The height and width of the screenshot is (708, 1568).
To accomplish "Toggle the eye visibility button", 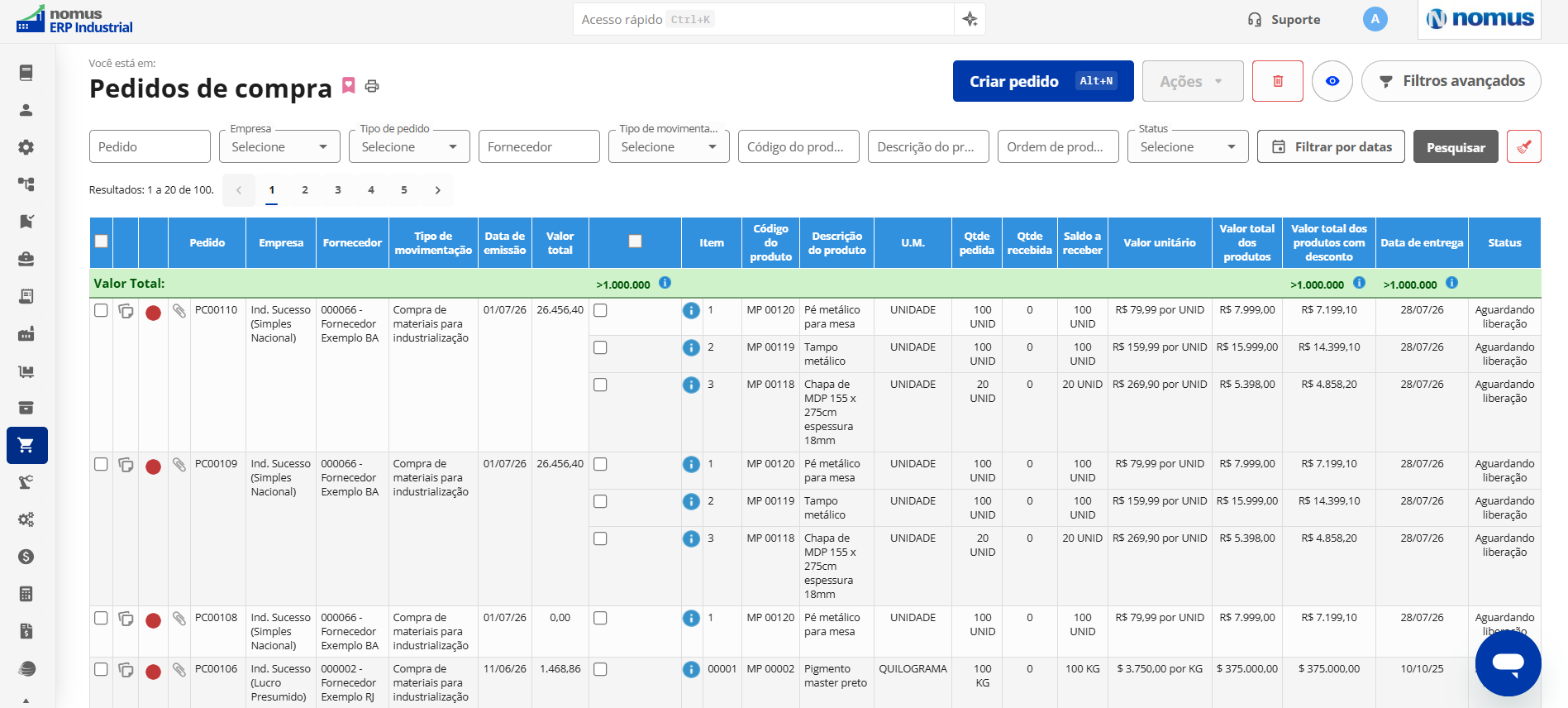I will 1332,81.
